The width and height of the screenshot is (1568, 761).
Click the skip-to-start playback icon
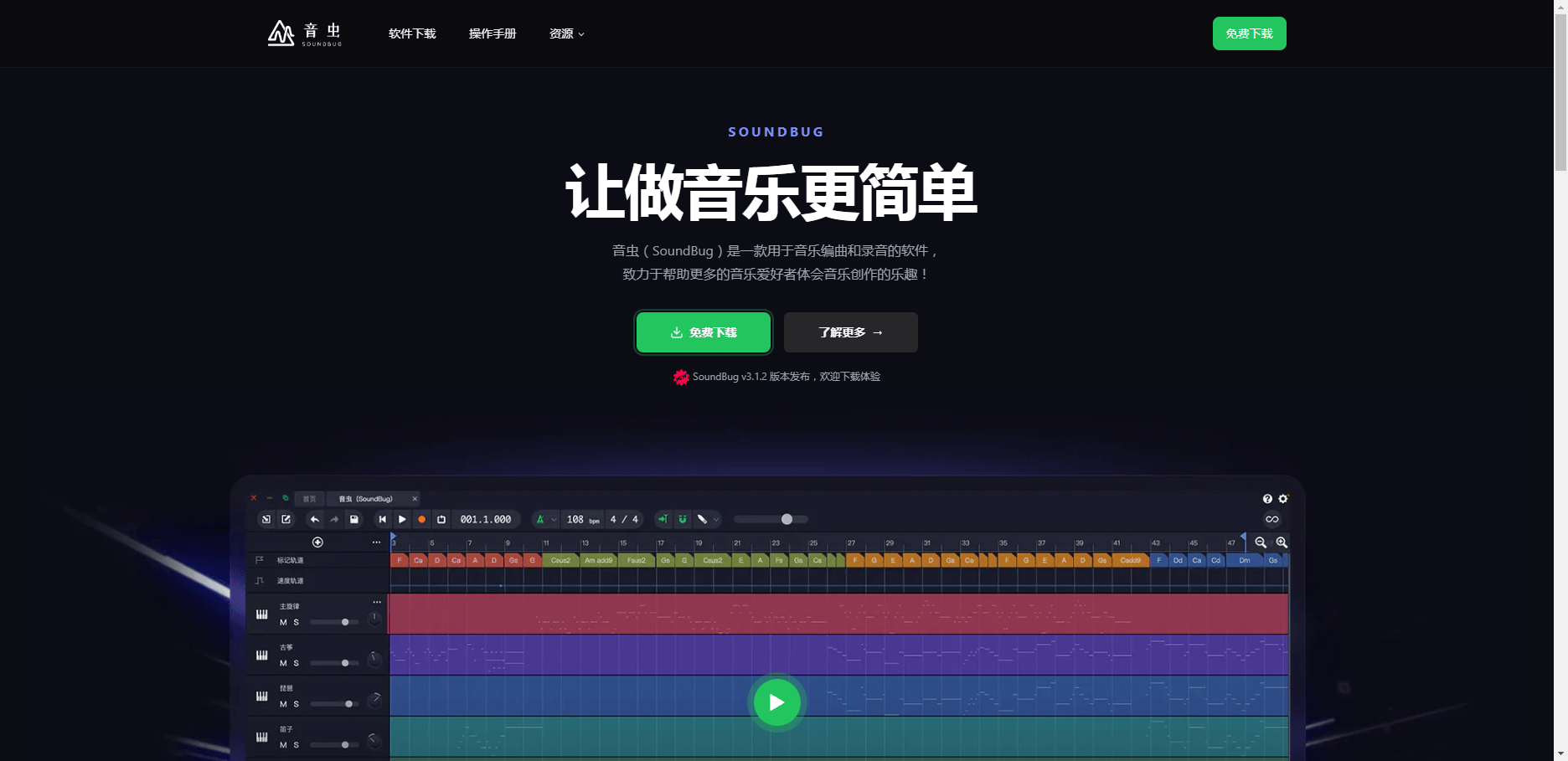382,519
